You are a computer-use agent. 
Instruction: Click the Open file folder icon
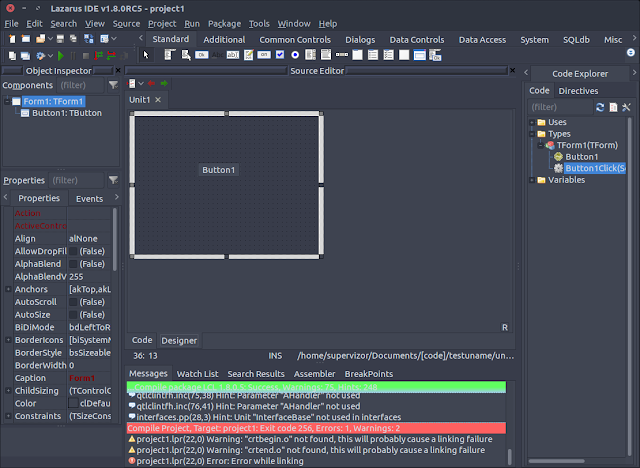click(x=40, y=39)
